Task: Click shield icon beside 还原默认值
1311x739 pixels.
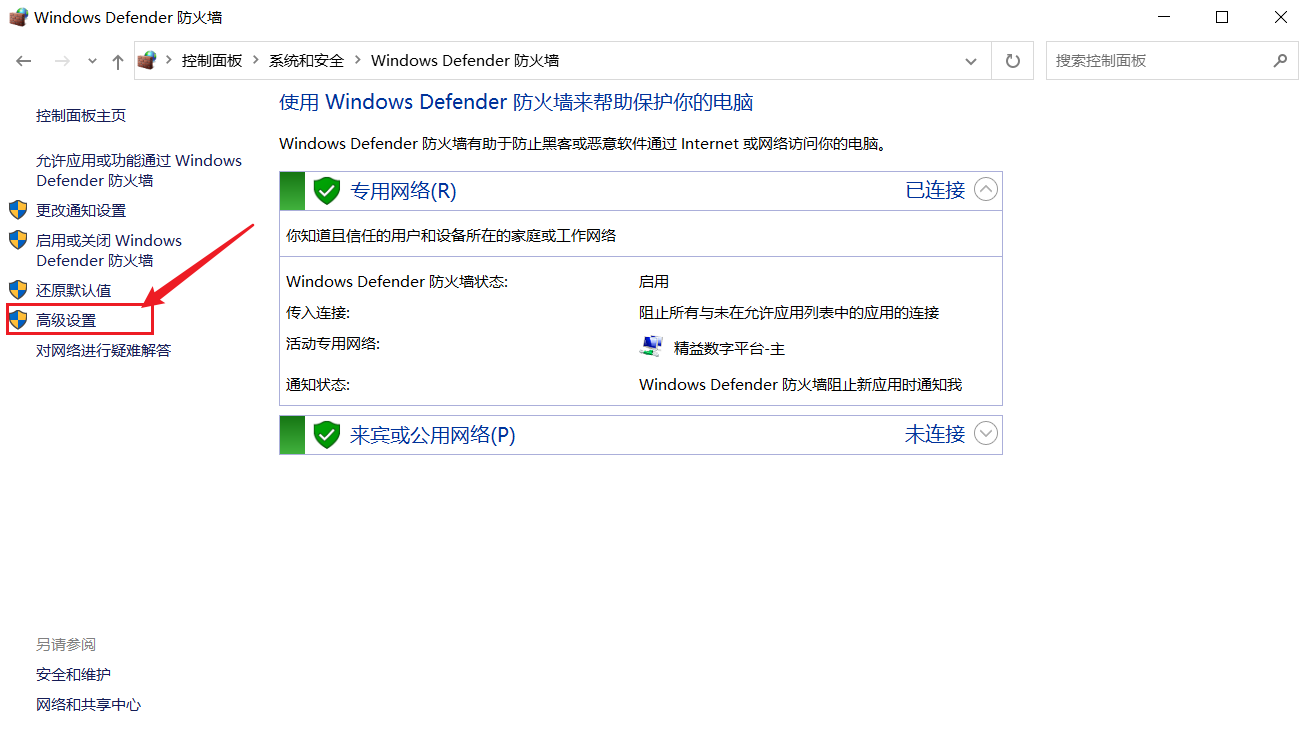Action: (18, 290)
